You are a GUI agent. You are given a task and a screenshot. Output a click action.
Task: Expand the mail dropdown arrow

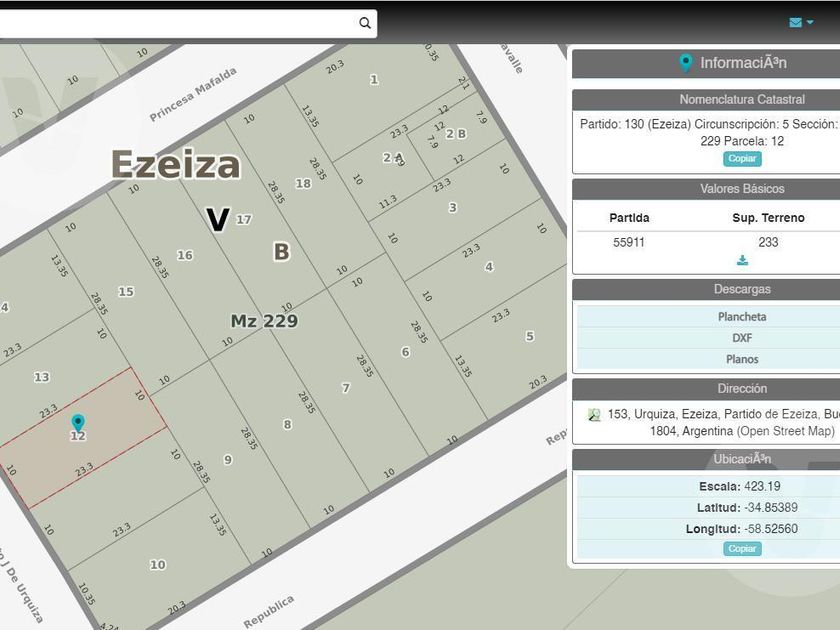[x=810, y=22]
